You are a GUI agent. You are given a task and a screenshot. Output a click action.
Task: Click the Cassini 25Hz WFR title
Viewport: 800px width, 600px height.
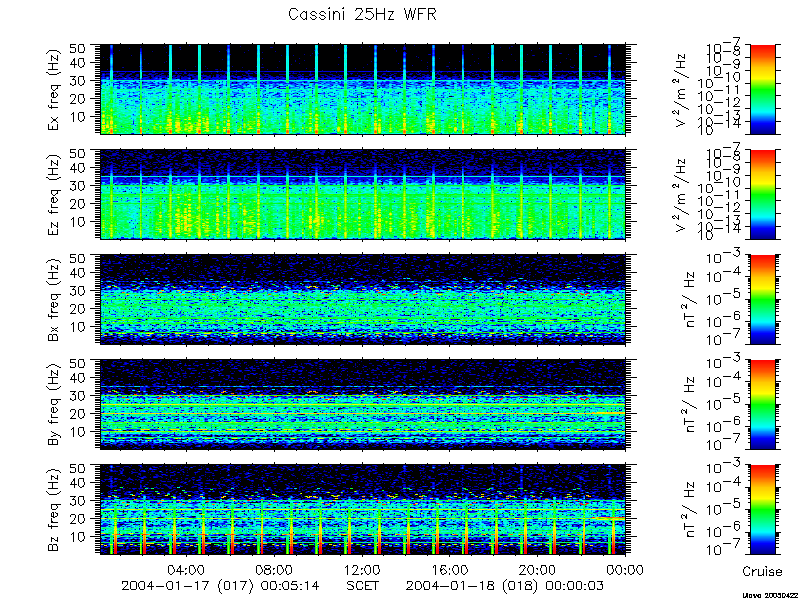(x=362, y=14)
